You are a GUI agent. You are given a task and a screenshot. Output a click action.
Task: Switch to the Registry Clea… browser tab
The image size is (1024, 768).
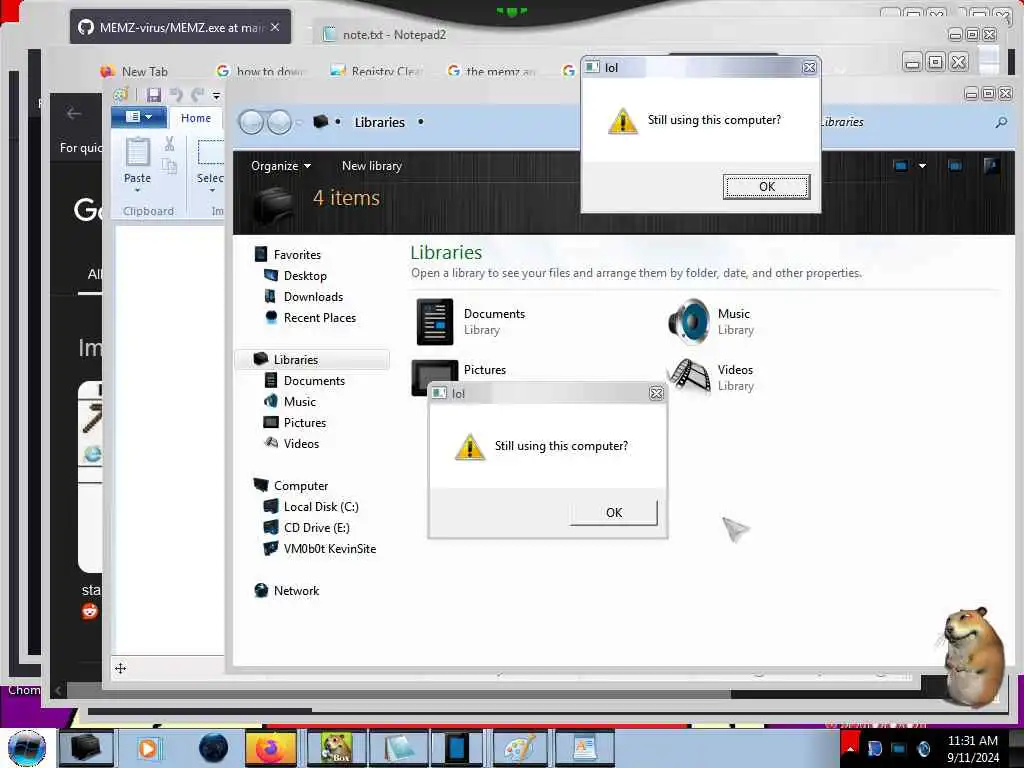click(x=377, y=71)
